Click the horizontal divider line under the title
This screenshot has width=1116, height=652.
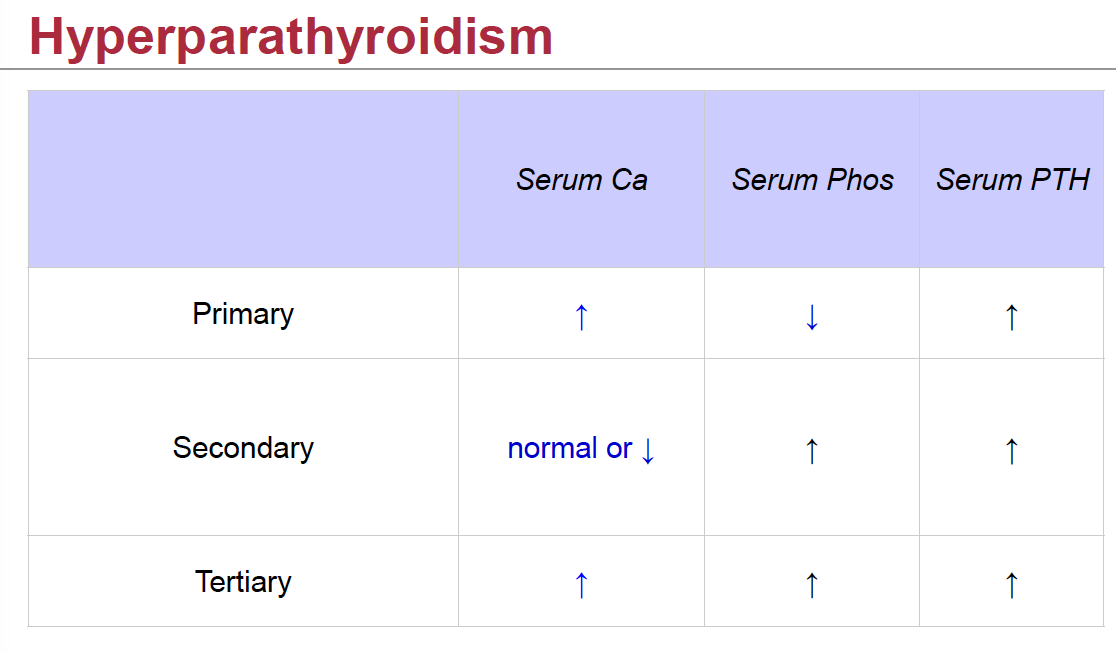(558, 67)
